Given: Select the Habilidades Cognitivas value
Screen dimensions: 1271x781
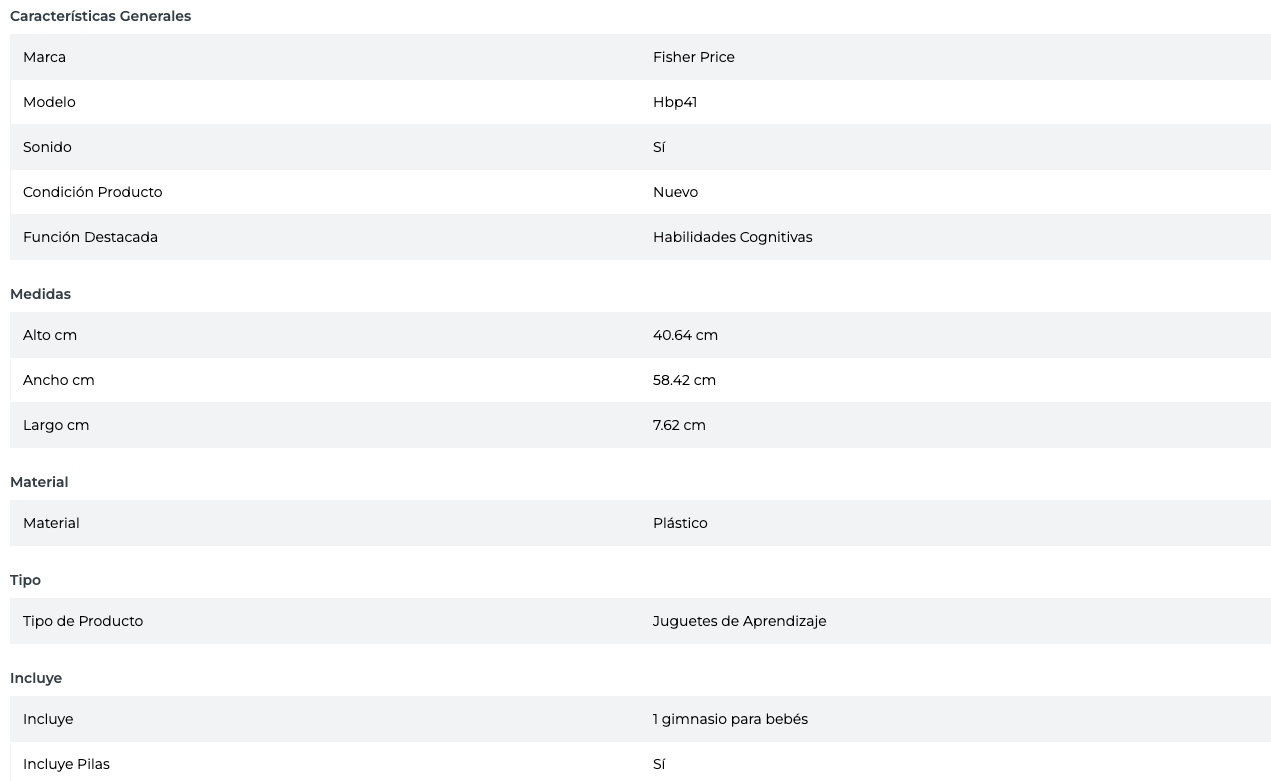Looking at the screenshot, I should tap(732, 237).
